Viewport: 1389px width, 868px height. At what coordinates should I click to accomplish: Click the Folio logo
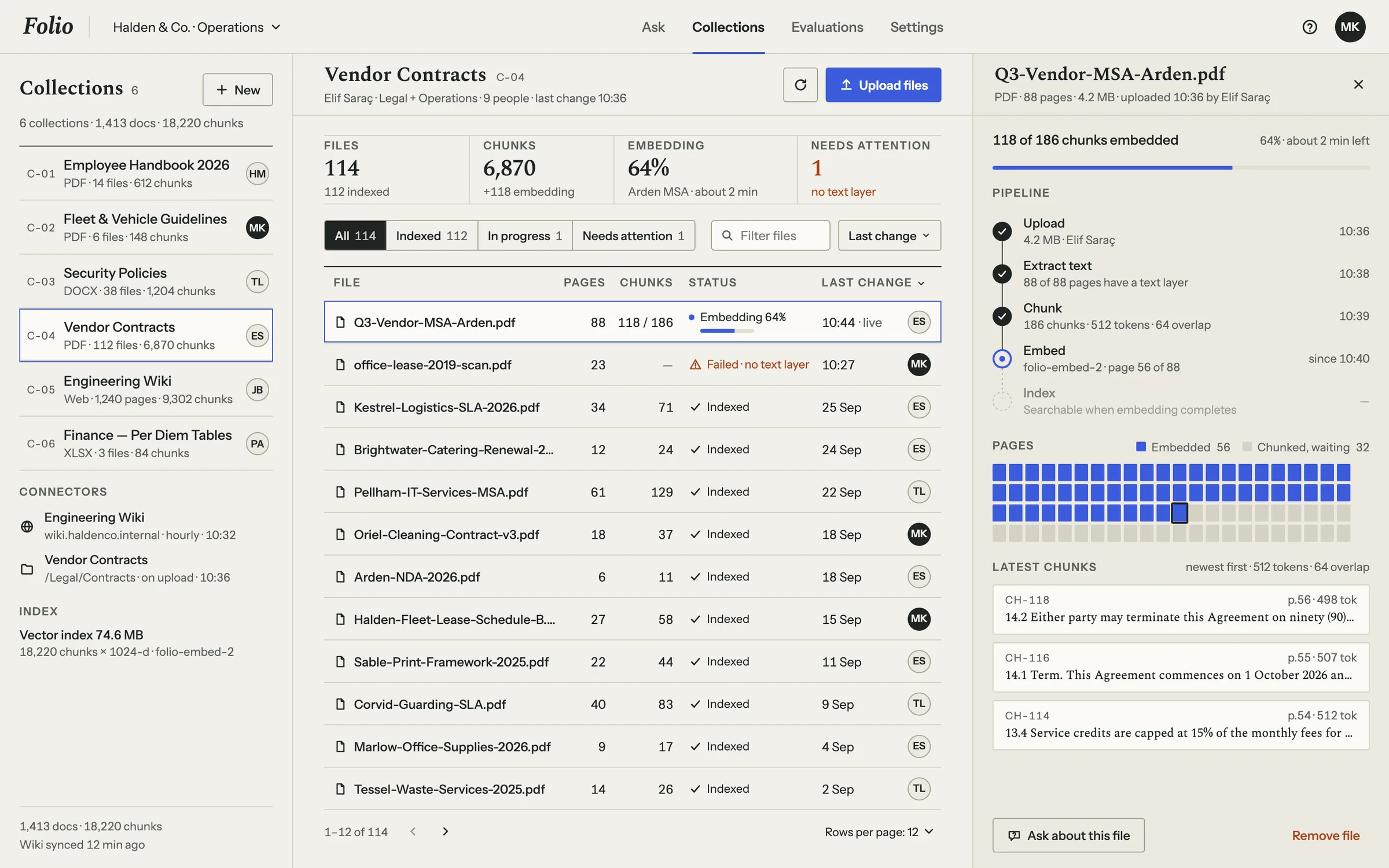coord(48,26)
